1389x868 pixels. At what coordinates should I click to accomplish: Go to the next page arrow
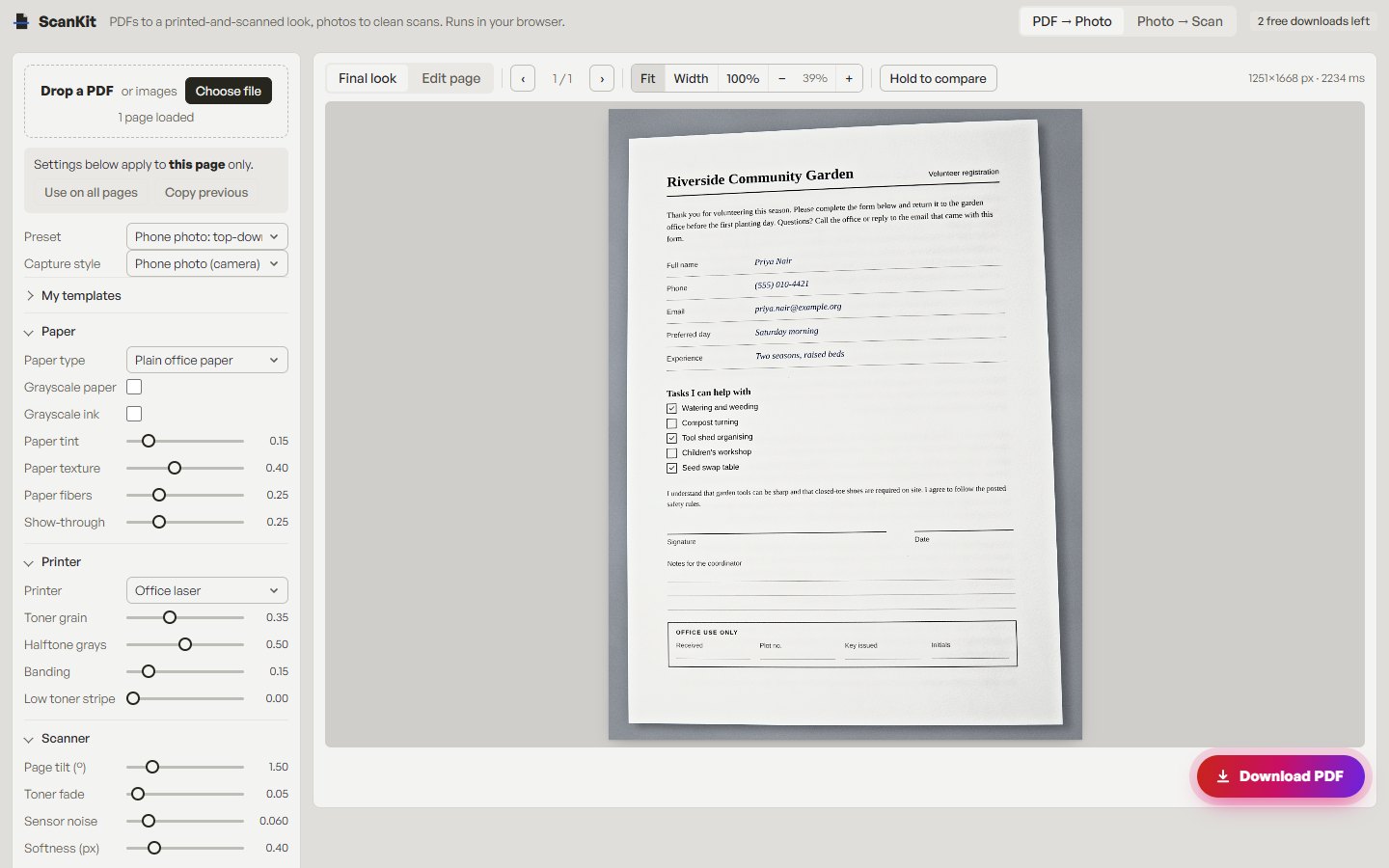pos(602,78)
